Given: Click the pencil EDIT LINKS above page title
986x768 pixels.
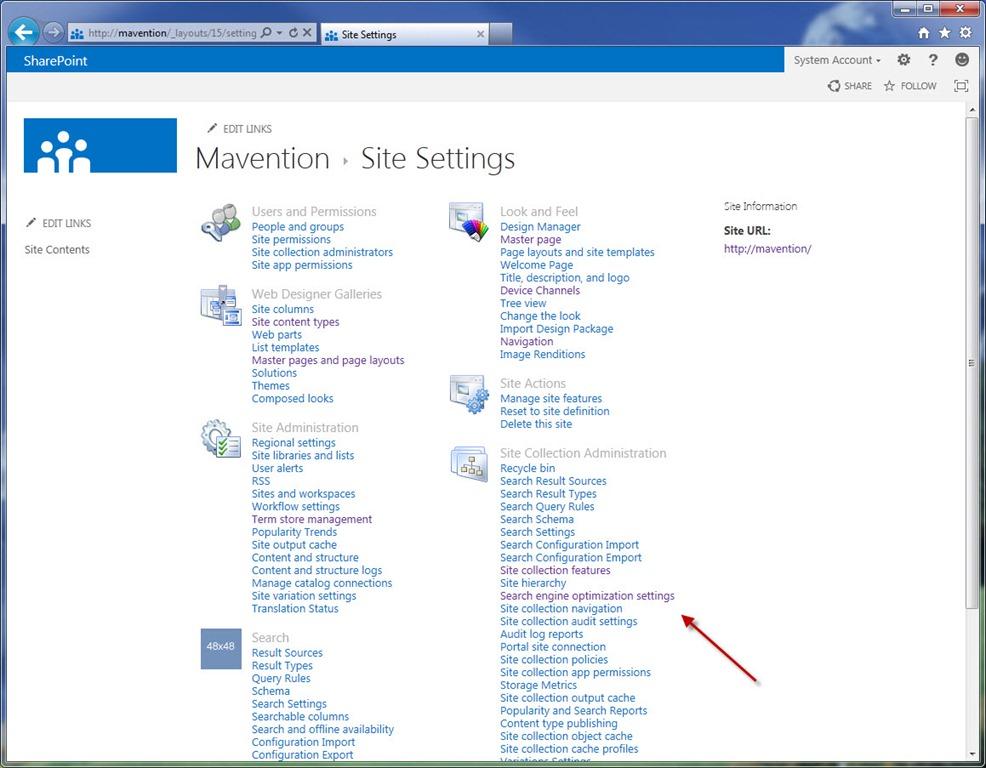Looking at the screenshot, I should tap(240, 129).
